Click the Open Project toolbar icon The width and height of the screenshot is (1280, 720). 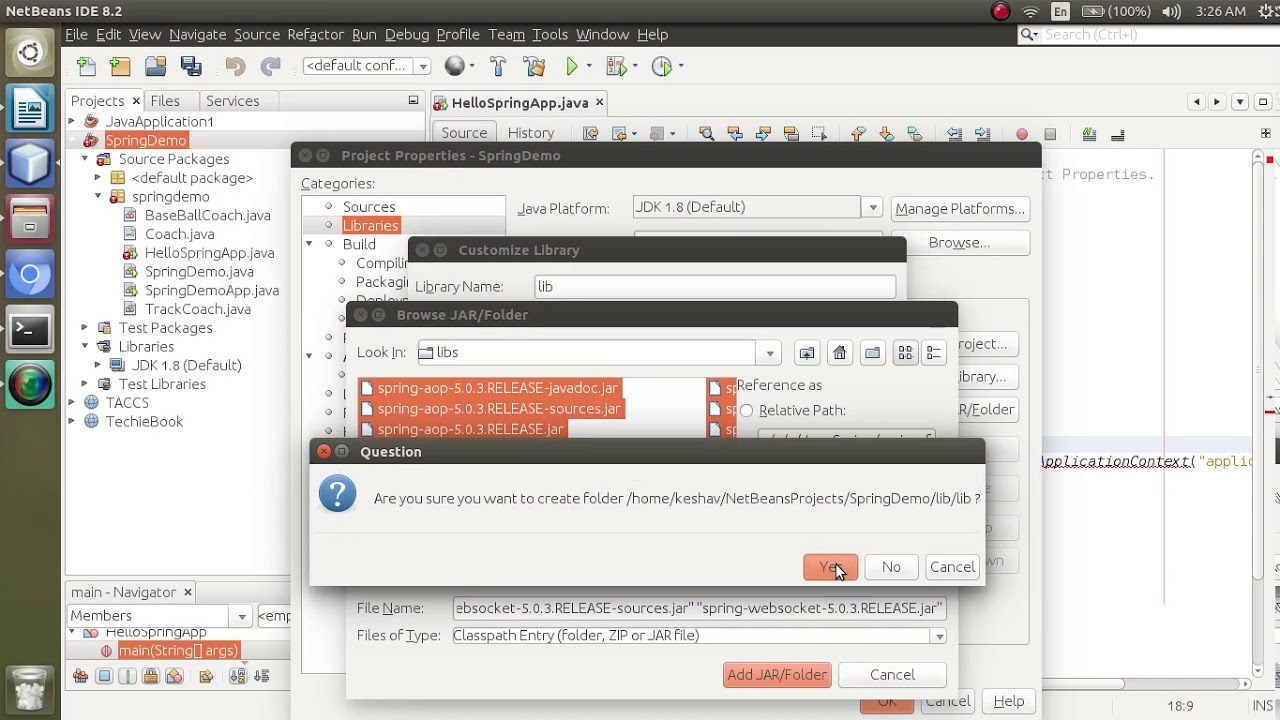155,66
